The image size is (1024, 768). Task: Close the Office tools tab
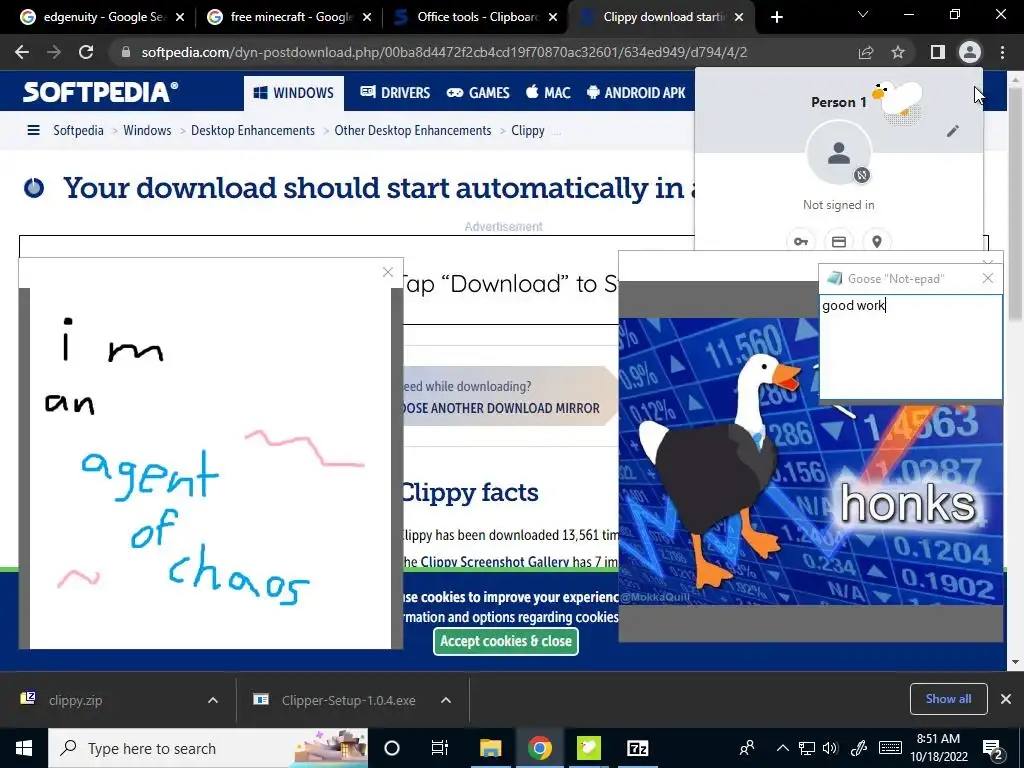pyautogui.click(x=553, y=18)
